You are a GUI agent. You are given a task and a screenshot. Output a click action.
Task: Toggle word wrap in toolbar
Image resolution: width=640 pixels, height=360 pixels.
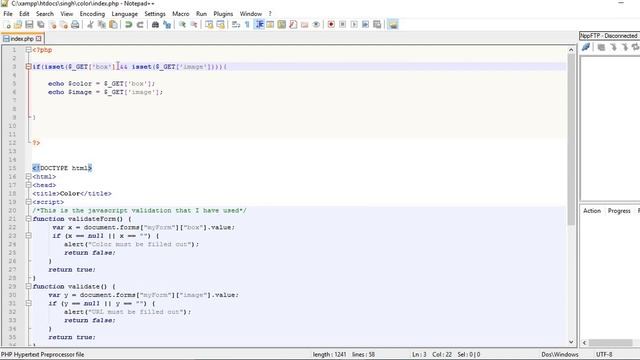236,24
